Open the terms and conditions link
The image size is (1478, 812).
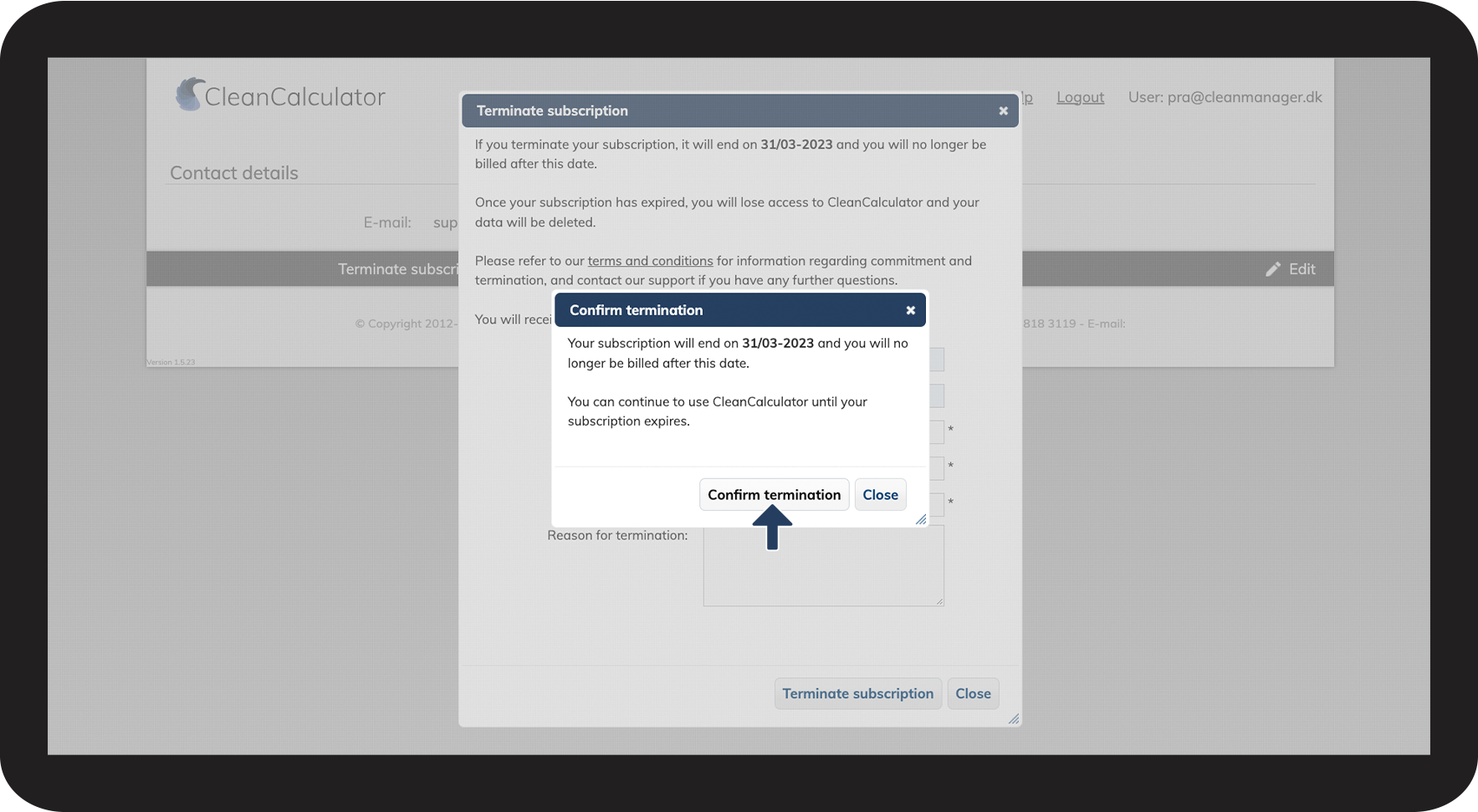(x=650, y=261)
